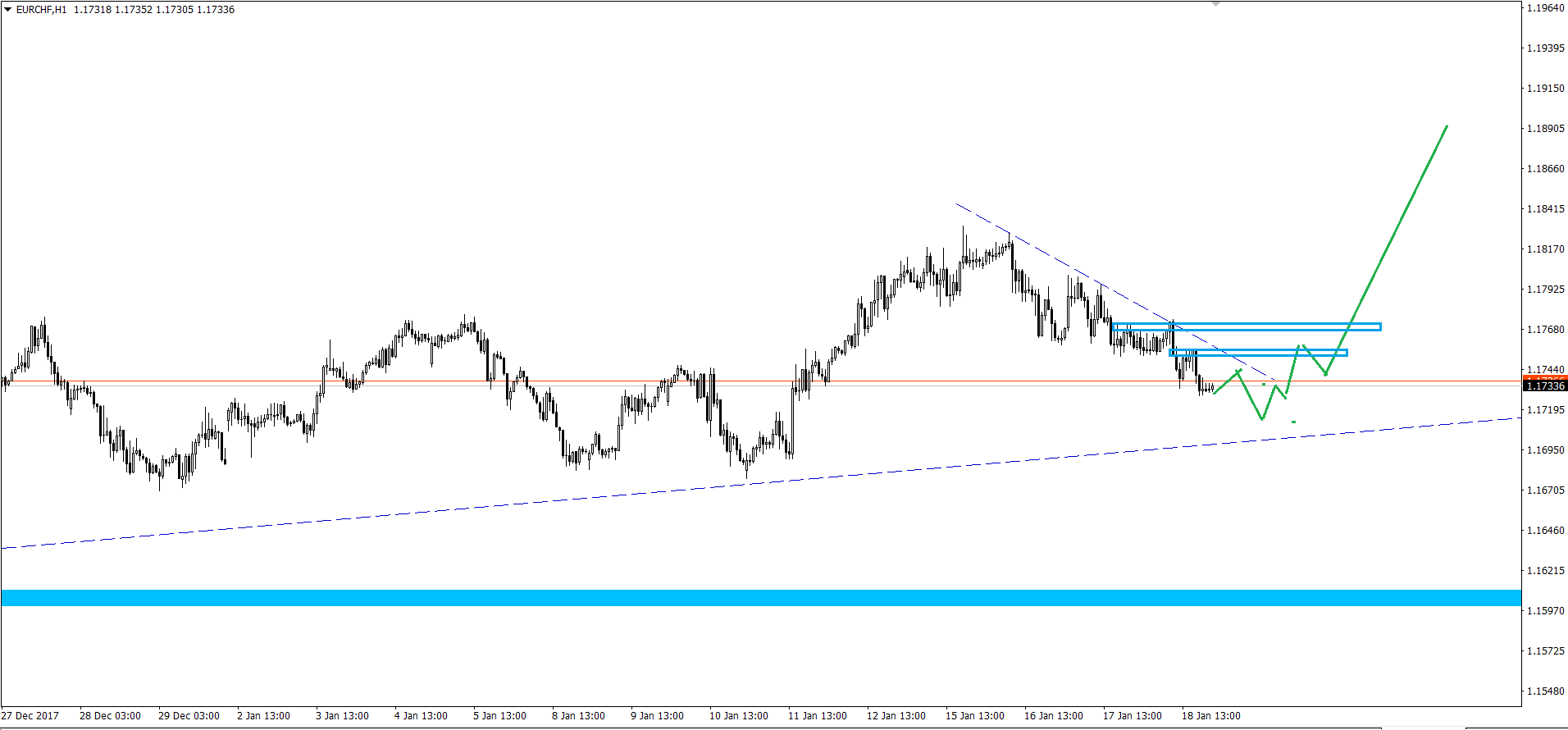Click the 10 Jan 13:00 time label
1568x730 pixels.
tap(739, 716)
